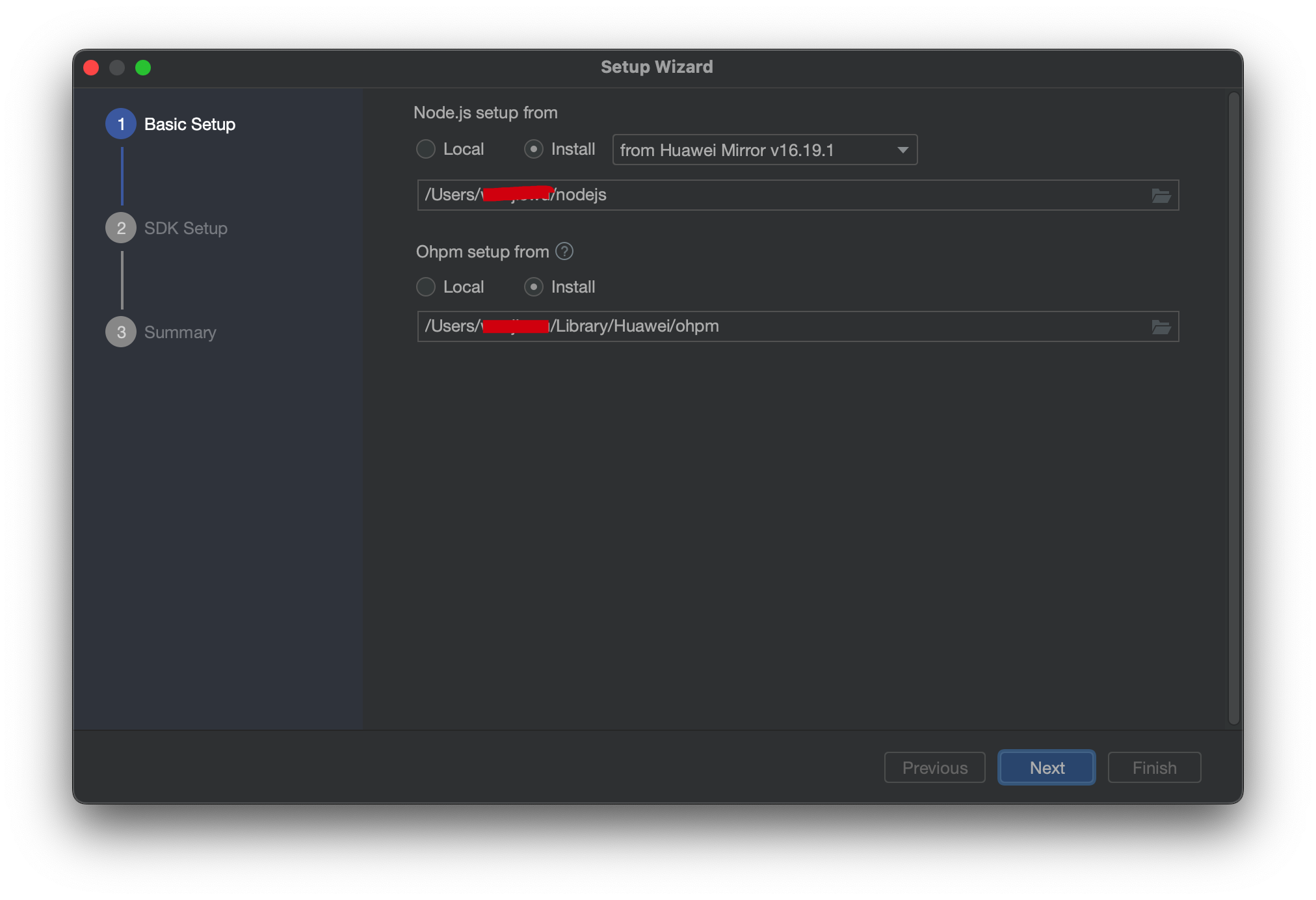This screenshot has width=1316, height=900.
Task: Click the red close window button
Action: (x=91, y=68)
